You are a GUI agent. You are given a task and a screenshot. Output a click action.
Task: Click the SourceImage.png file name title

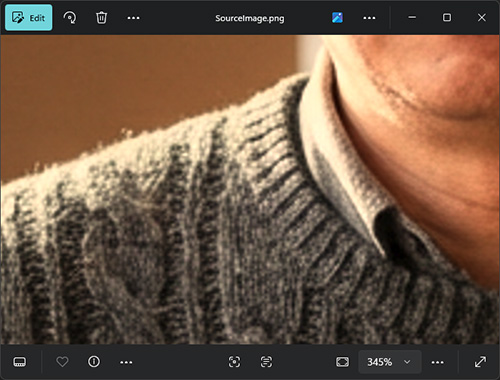[250, 18]
